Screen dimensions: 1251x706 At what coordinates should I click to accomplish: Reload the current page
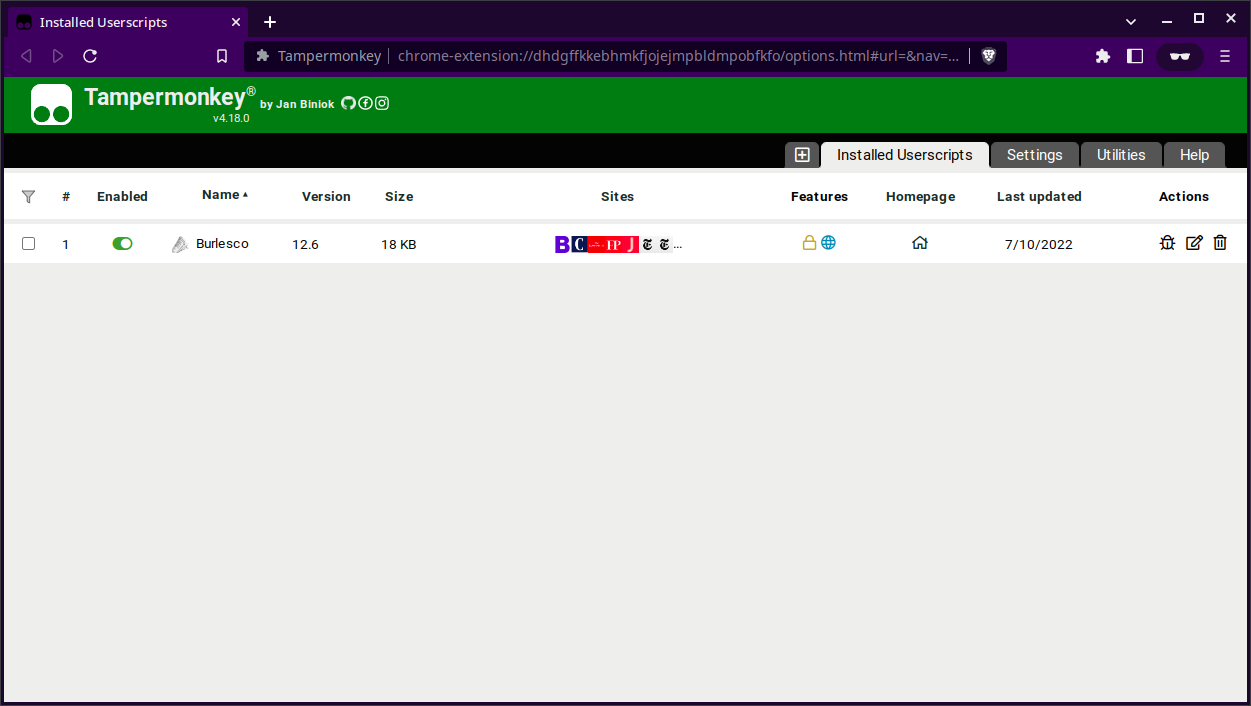[x=90, y=56]
